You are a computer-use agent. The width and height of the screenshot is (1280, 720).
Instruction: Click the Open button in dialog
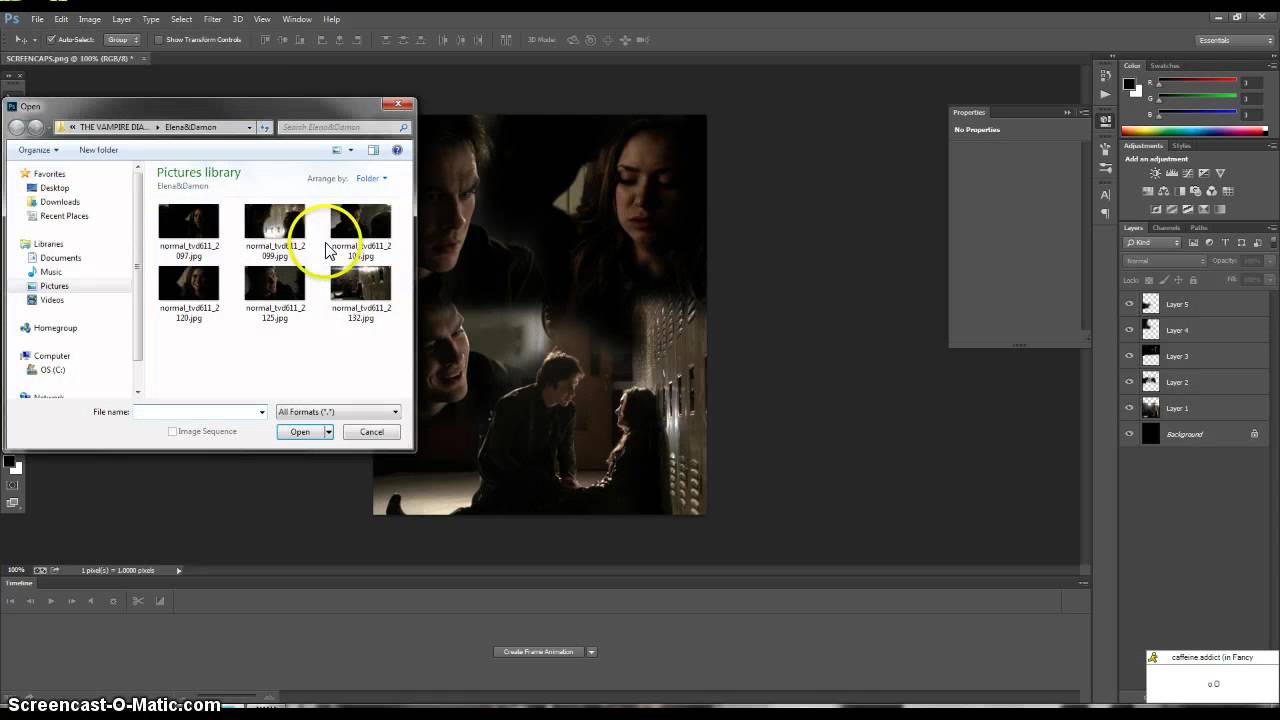tap(300, 432)
